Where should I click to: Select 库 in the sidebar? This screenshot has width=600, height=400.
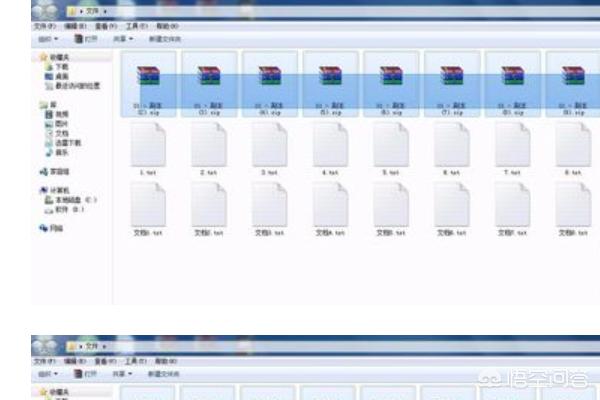[x=49, y=104]
